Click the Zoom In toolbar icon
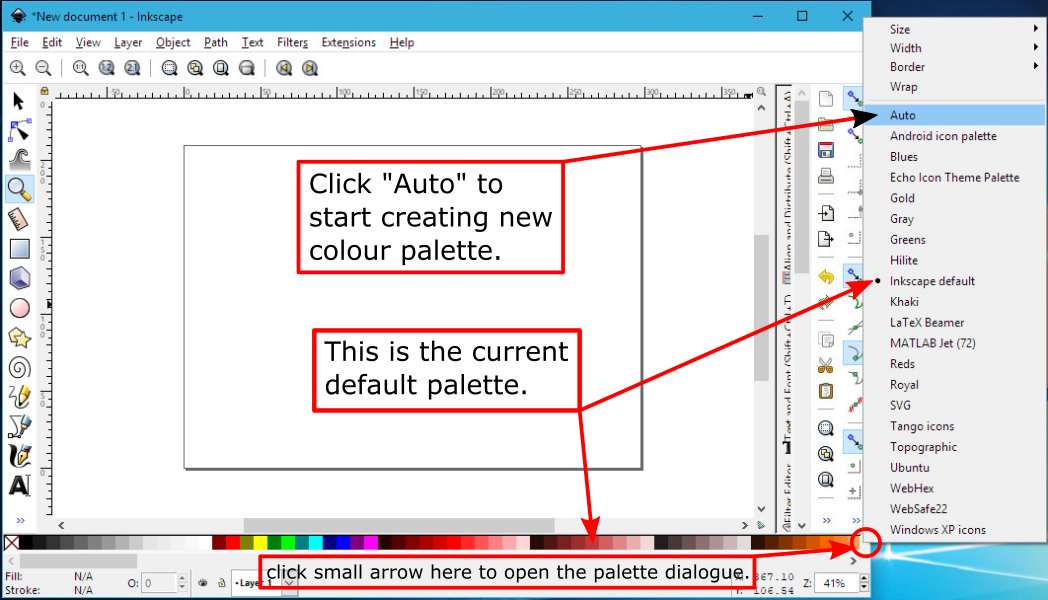This screenshot has height=600, width=1048. point(17,68)
